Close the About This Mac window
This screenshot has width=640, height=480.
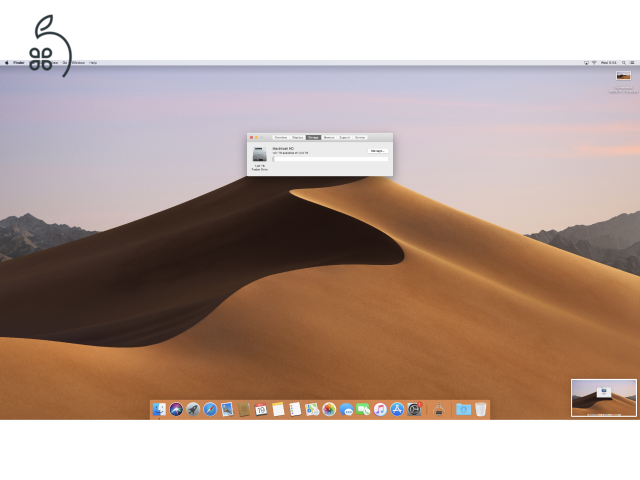click(x=251, y=138)
